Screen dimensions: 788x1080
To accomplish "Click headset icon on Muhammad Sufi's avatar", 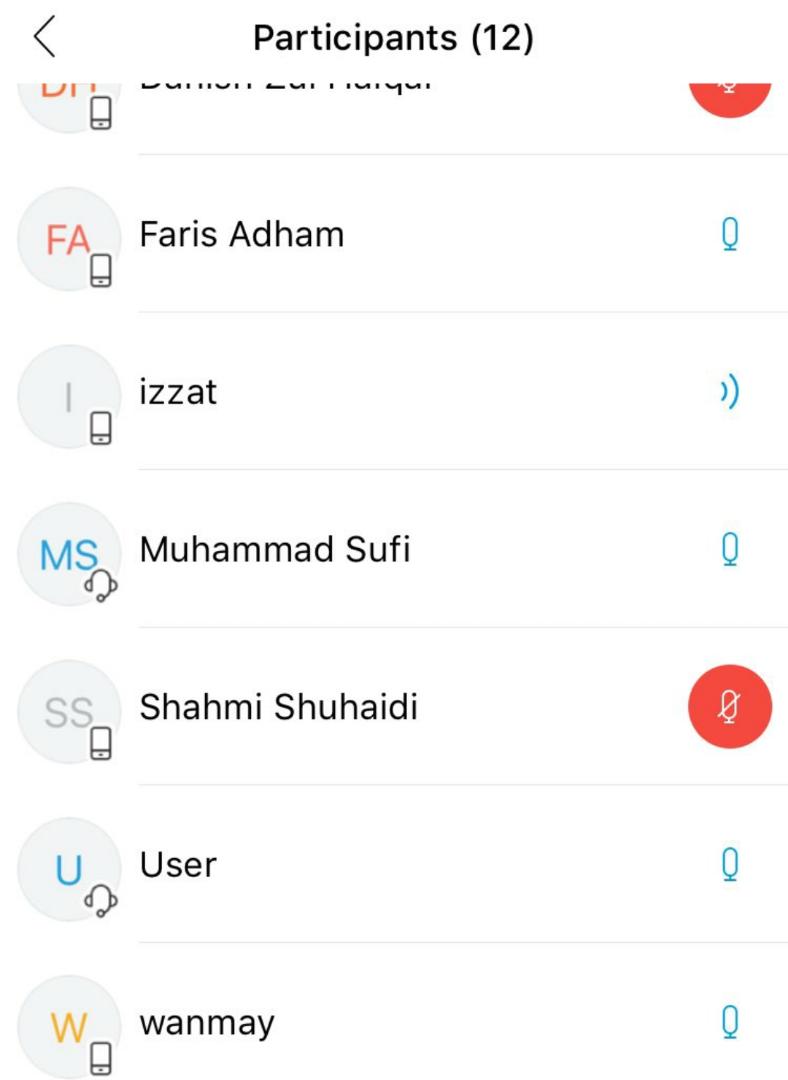I will [x=101, y=585].
